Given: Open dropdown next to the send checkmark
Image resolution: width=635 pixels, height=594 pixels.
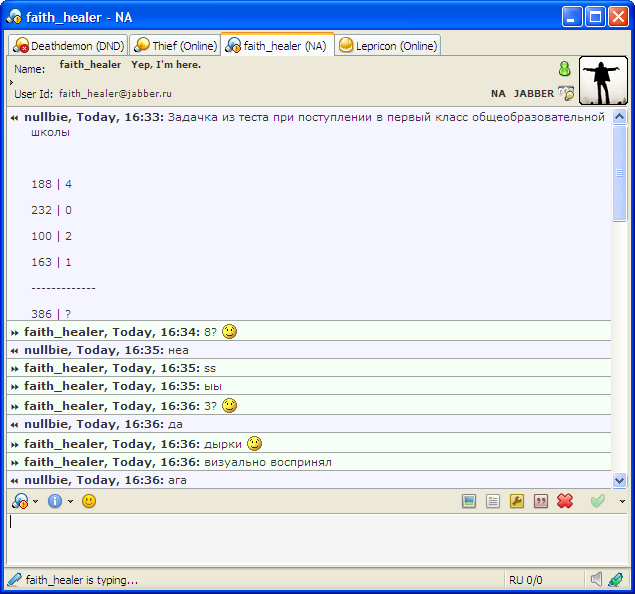Looking at the screenshot, I should (622, 501).
